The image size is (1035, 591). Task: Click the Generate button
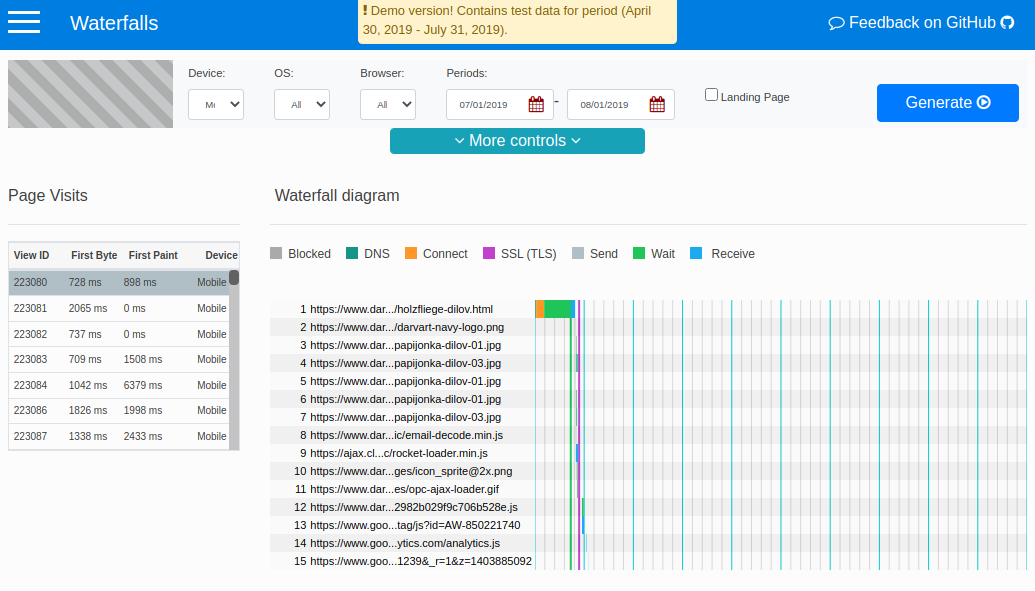click(947, 102)
